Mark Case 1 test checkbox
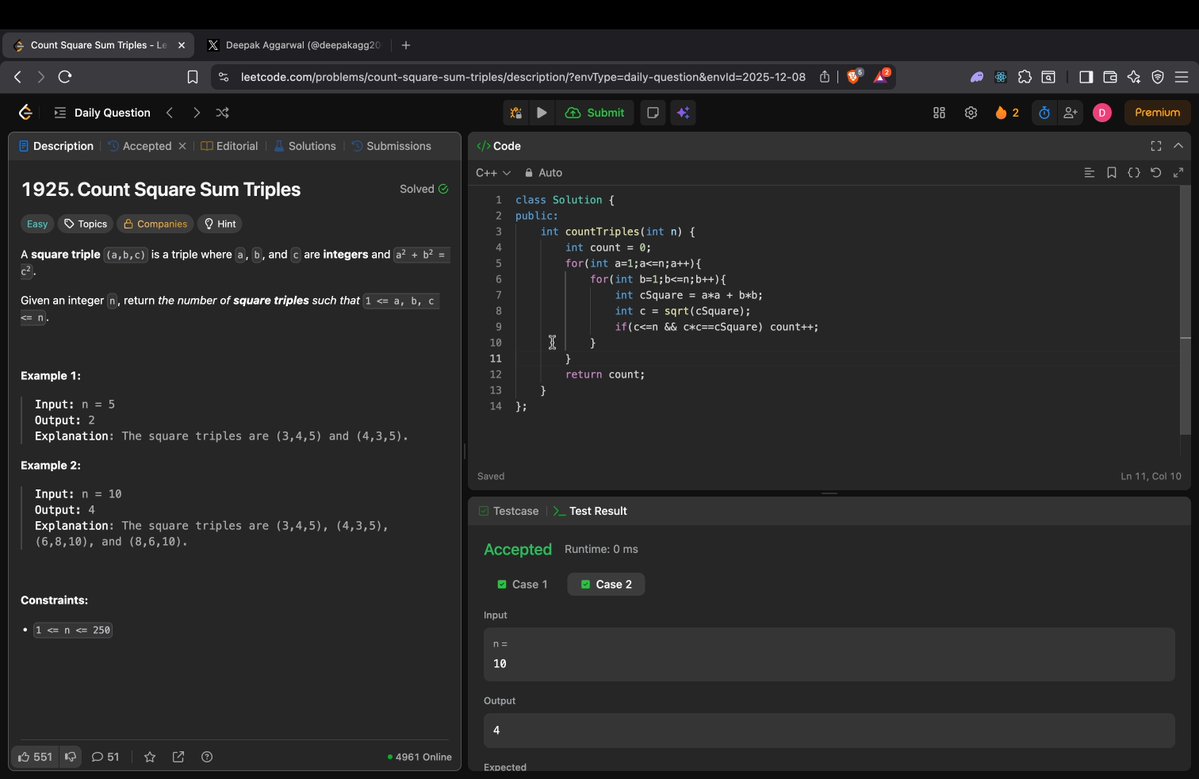This screenshot has width=1199, height=779. [x=503, y=584]
